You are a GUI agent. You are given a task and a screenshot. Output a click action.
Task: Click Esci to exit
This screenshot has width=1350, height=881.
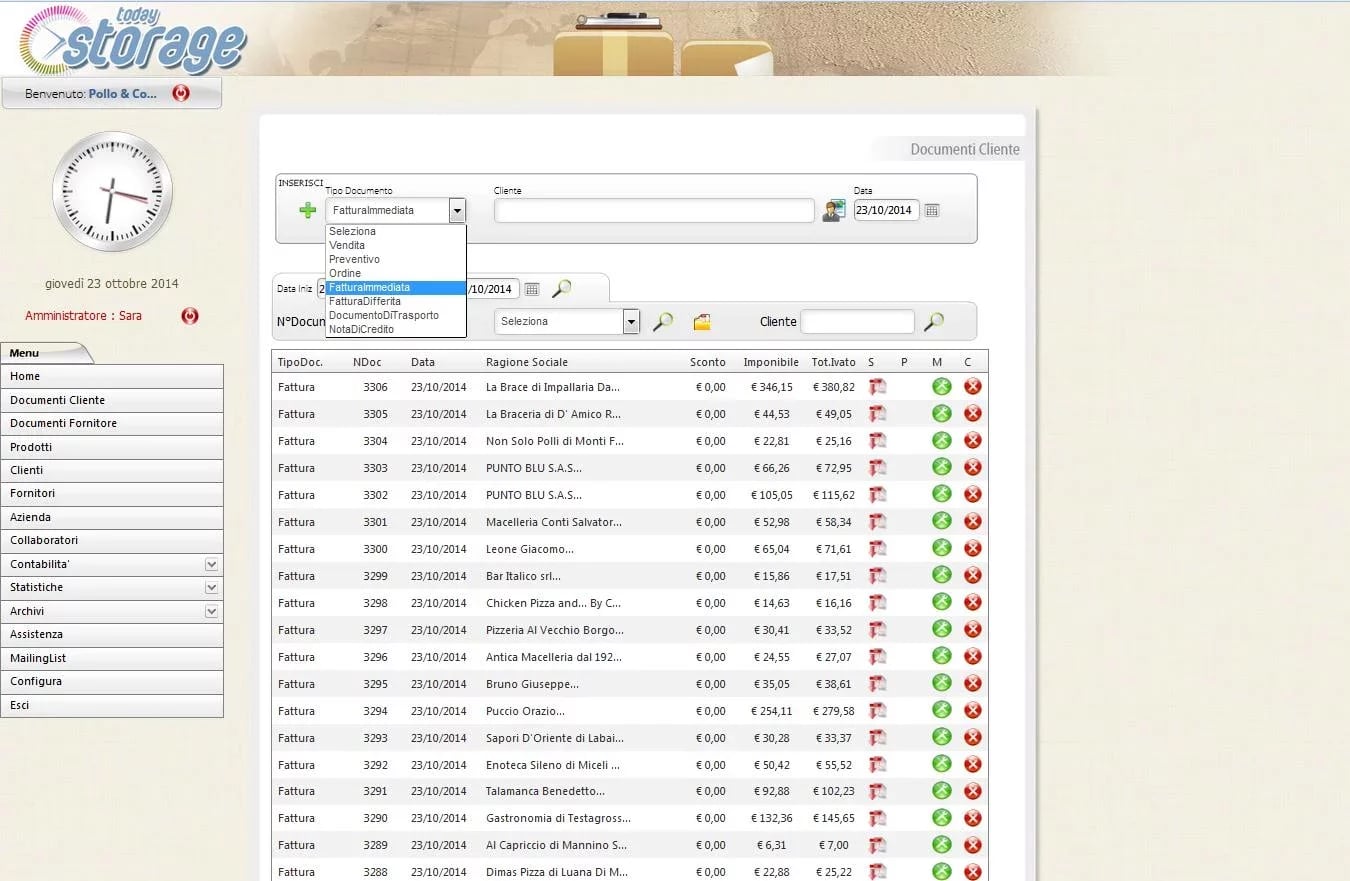(112, 705)
